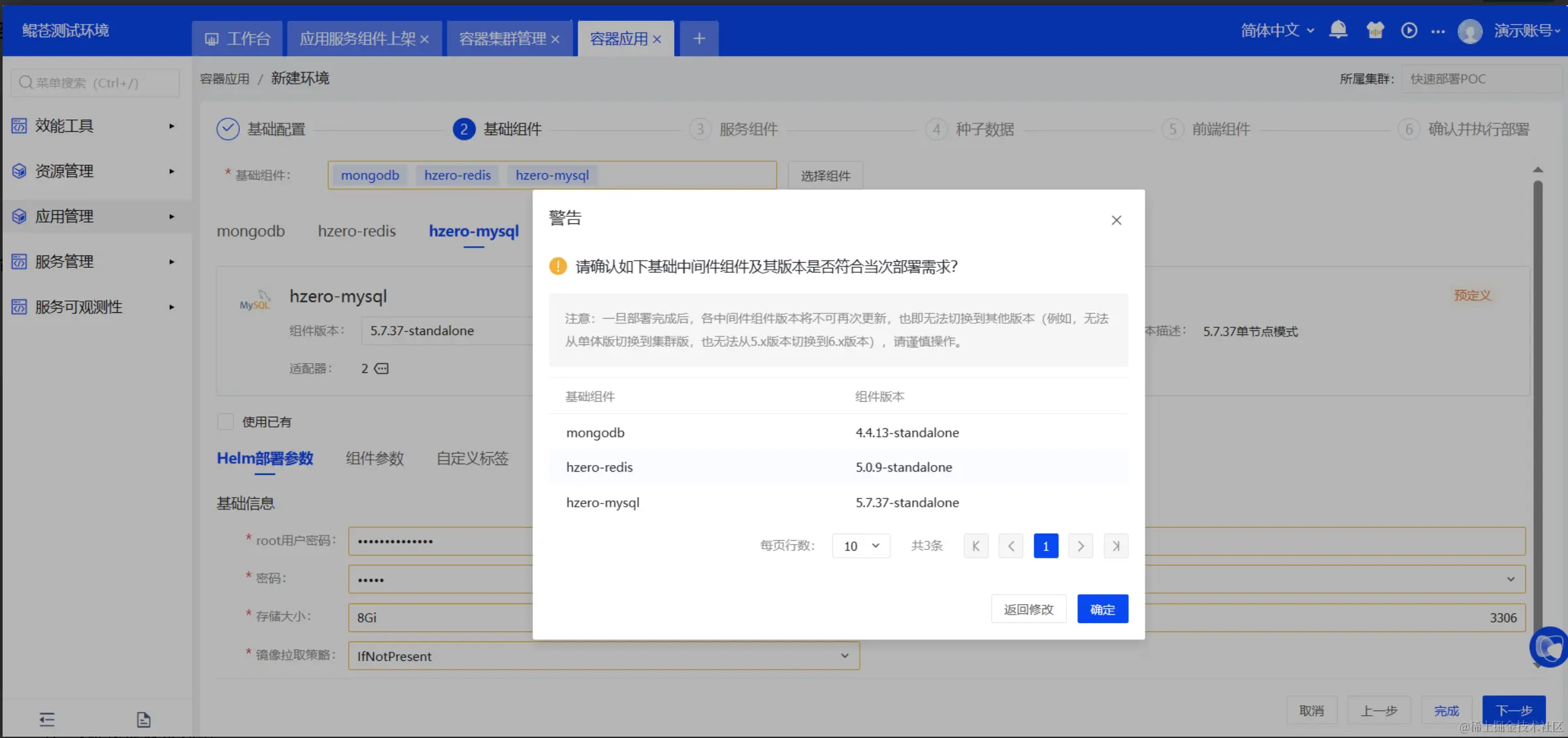Click the vertical scrollbar on right side
The width and height of the screenshot is (1568, 738).
tap(1538, 392)
